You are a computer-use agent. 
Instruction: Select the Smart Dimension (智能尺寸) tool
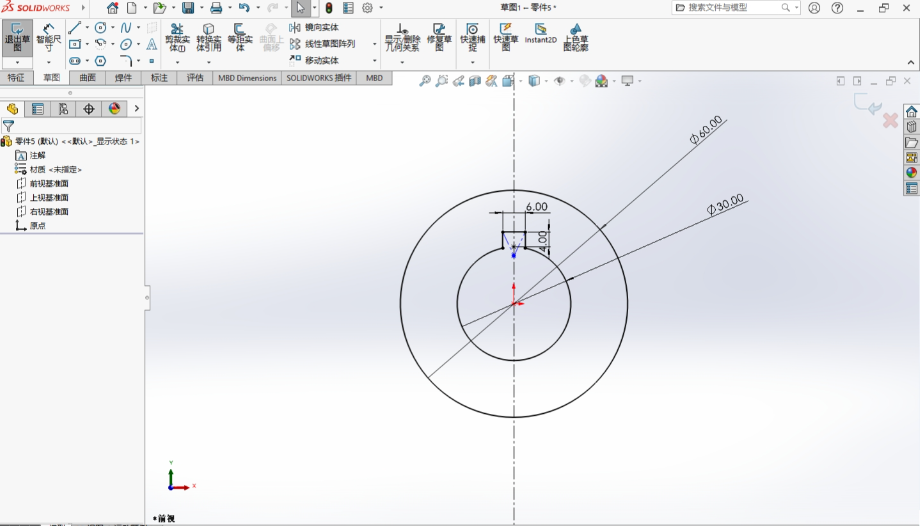tap(49, 38)
